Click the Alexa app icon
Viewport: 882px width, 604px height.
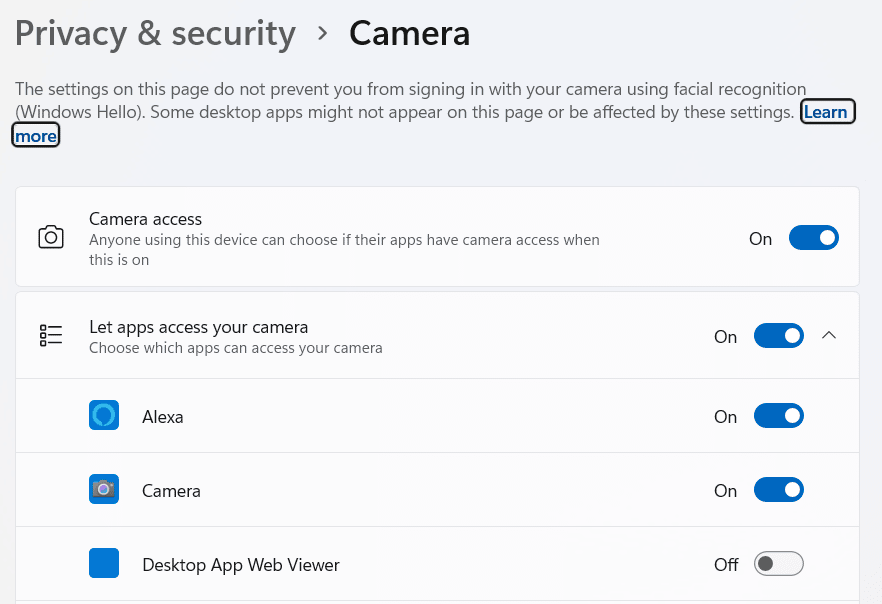[x=104, y=415]
